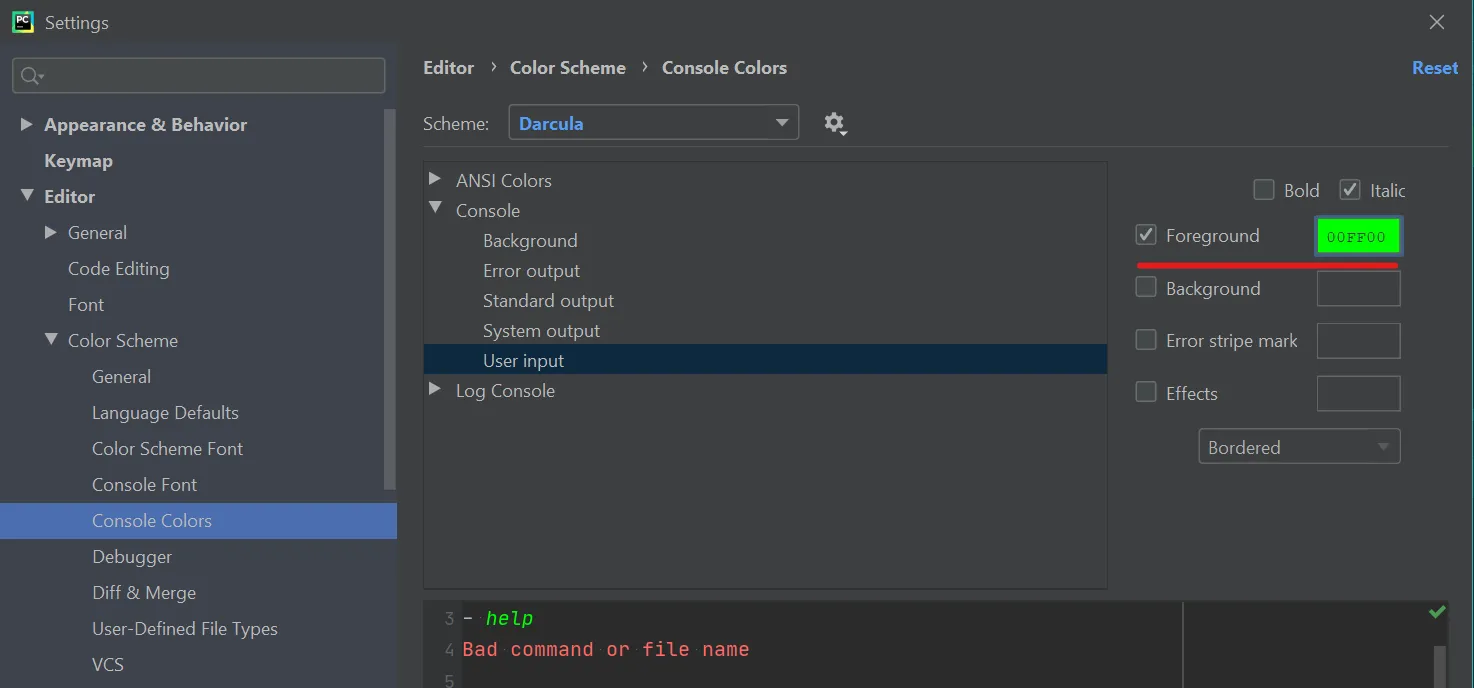Click the preview pane scrollbar
The width and height of the screenshot is (1474, 688).
(x=1439, y=666)
